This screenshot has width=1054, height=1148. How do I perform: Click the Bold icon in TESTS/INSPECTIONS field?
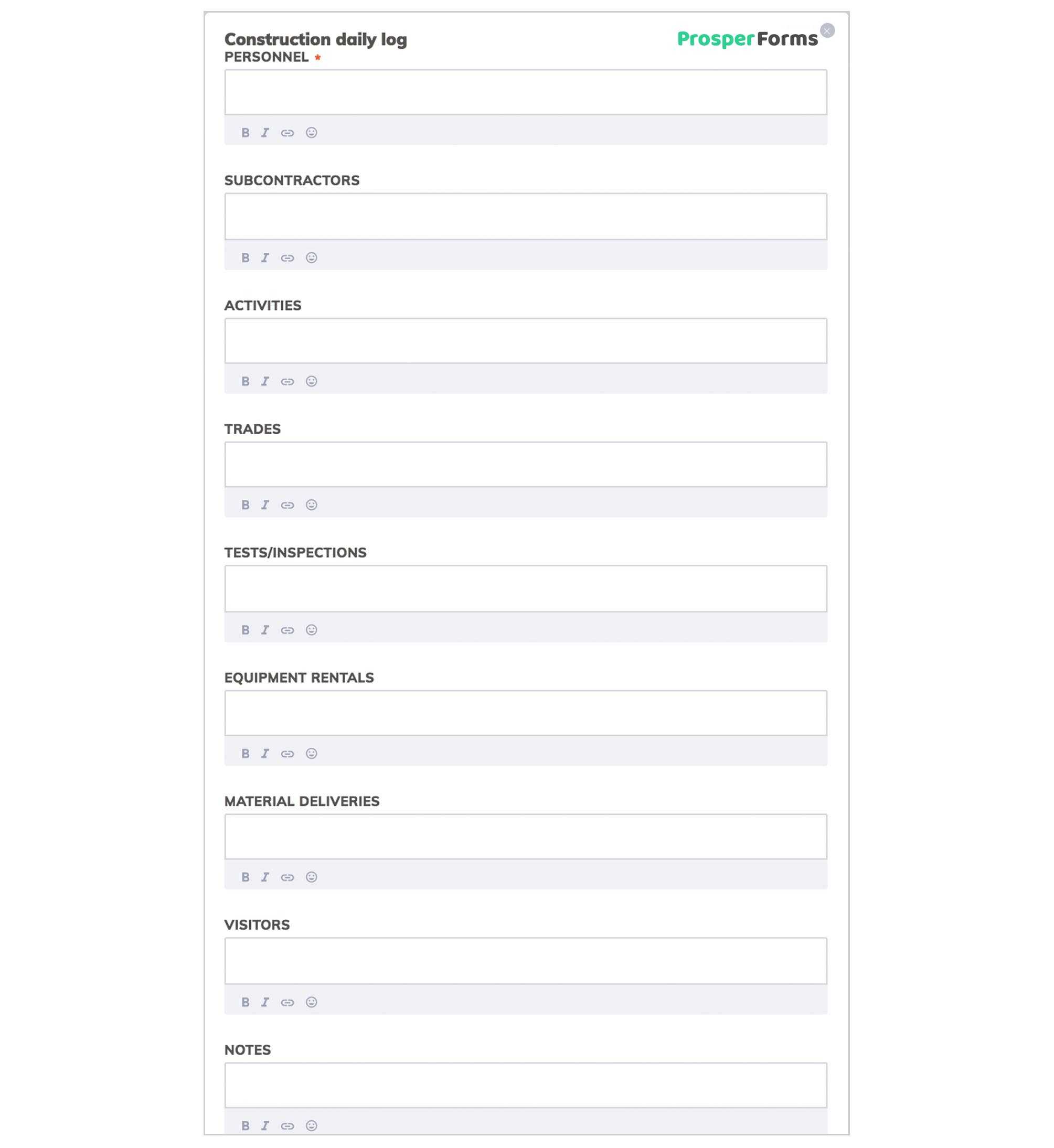tap(245, 629)
